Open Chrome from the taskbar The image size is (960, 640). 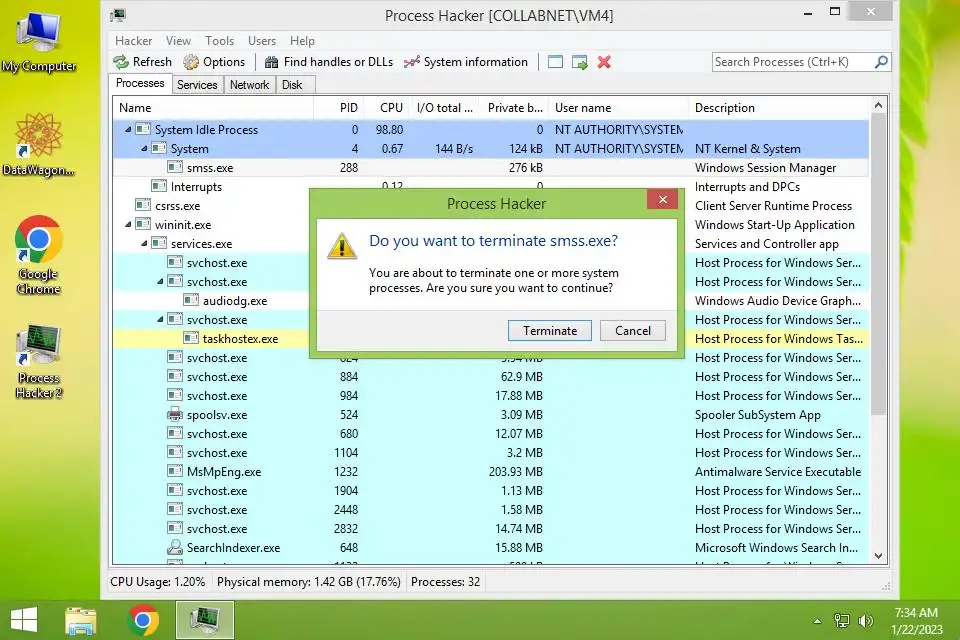click(143, 620)
